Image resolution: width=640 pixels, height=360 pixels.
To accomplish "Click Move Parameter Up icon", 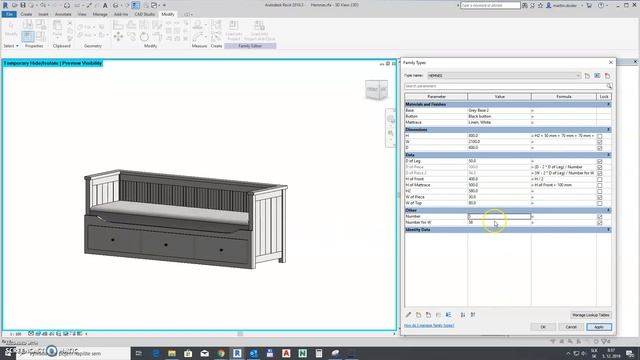I will pyautogui.click(x=438, y=315).
